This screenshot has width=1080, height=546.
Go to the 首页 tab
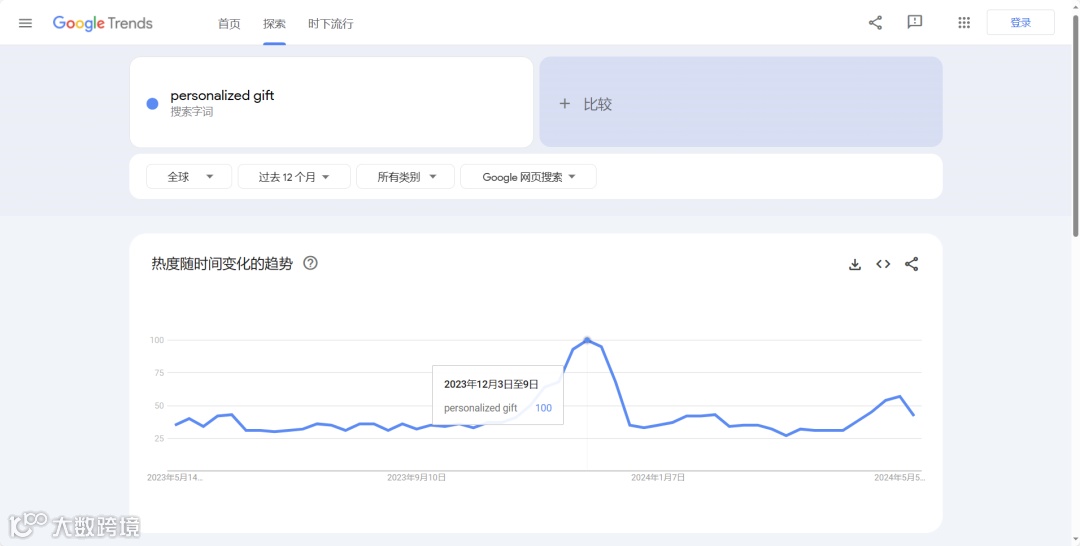point(229,24)
